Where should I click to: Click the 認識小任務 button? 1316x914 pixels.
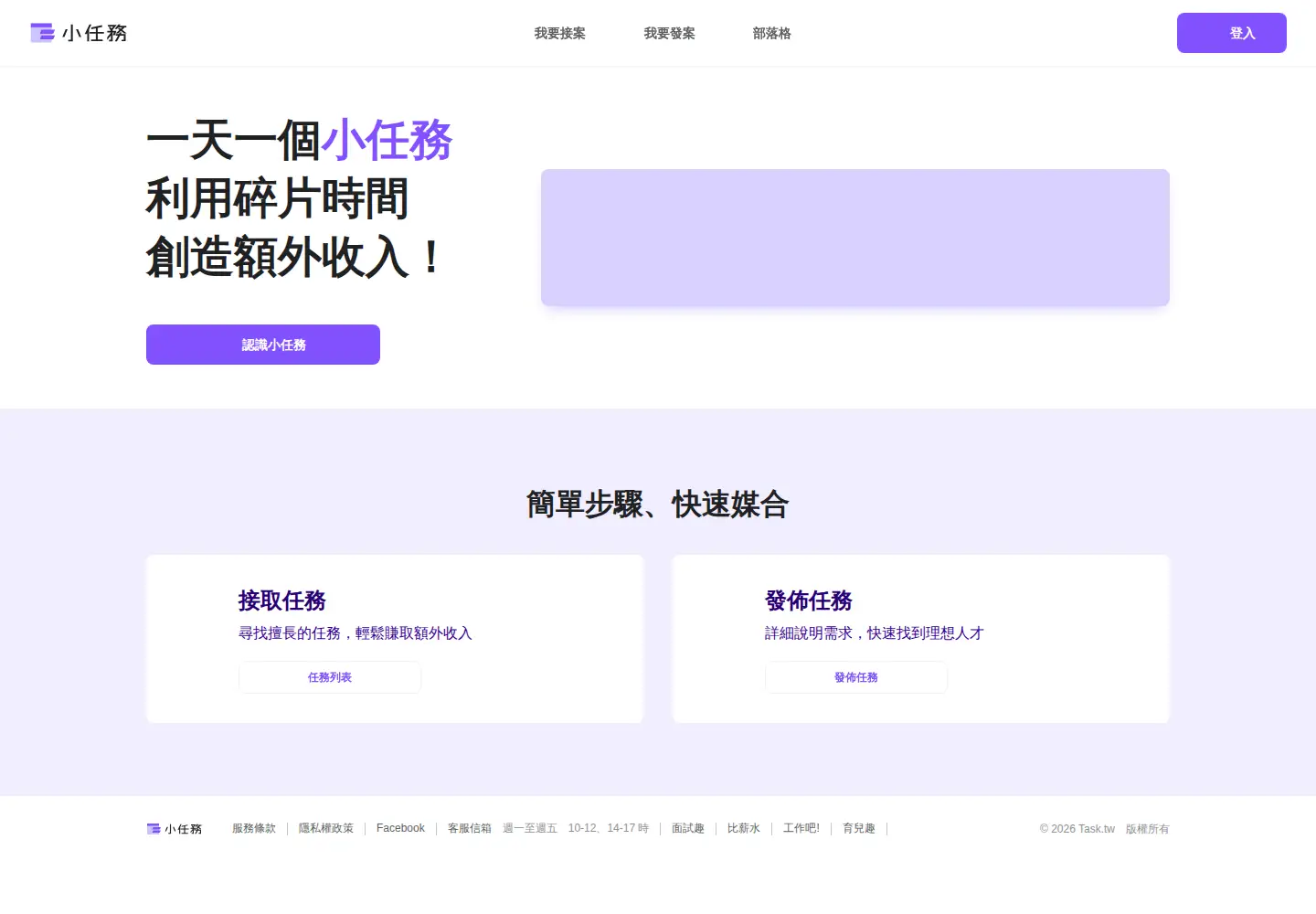(263, 345)
